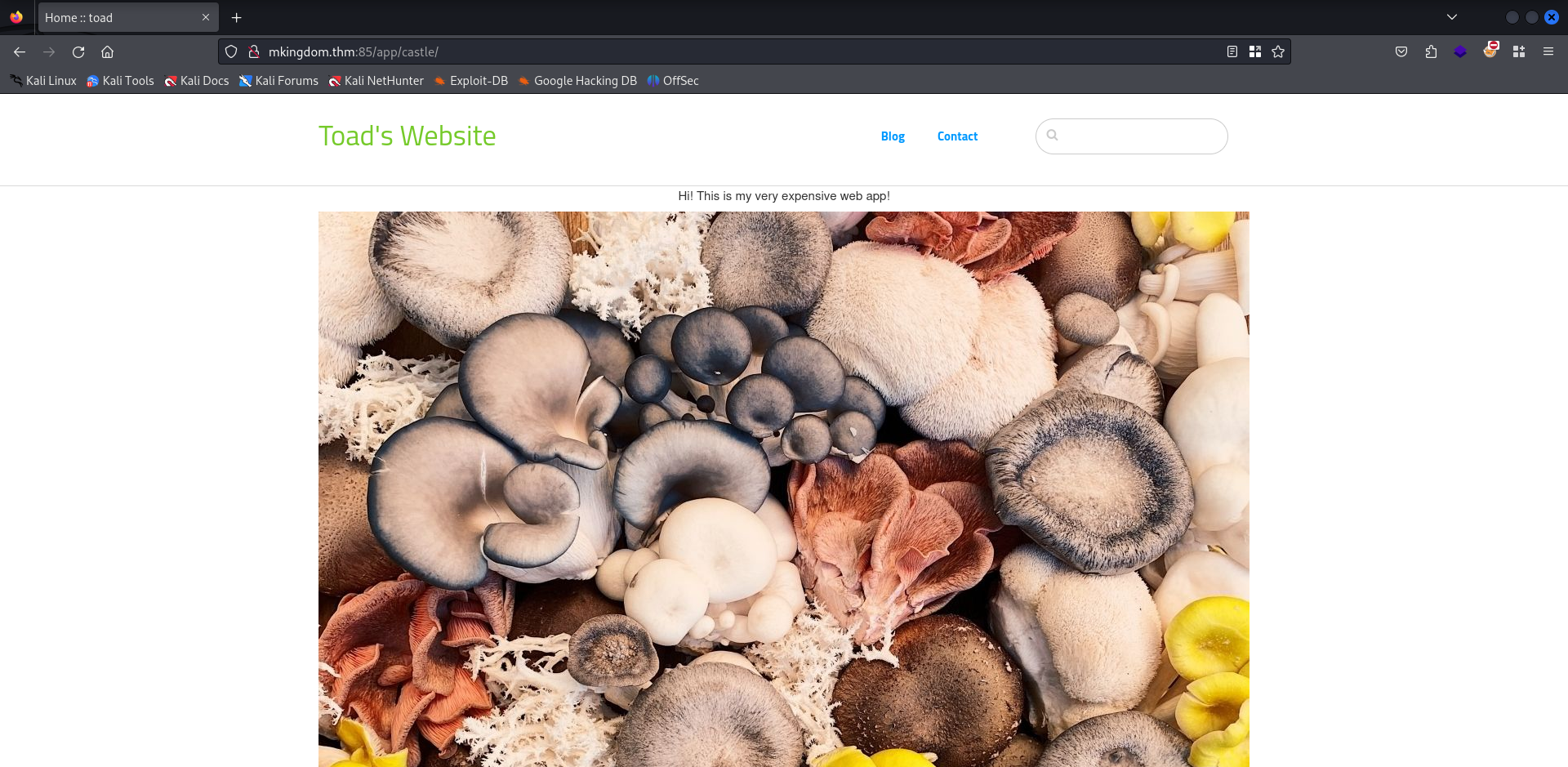Focus the website search field
1568x767 pixels.
(x=1139, y=136)
